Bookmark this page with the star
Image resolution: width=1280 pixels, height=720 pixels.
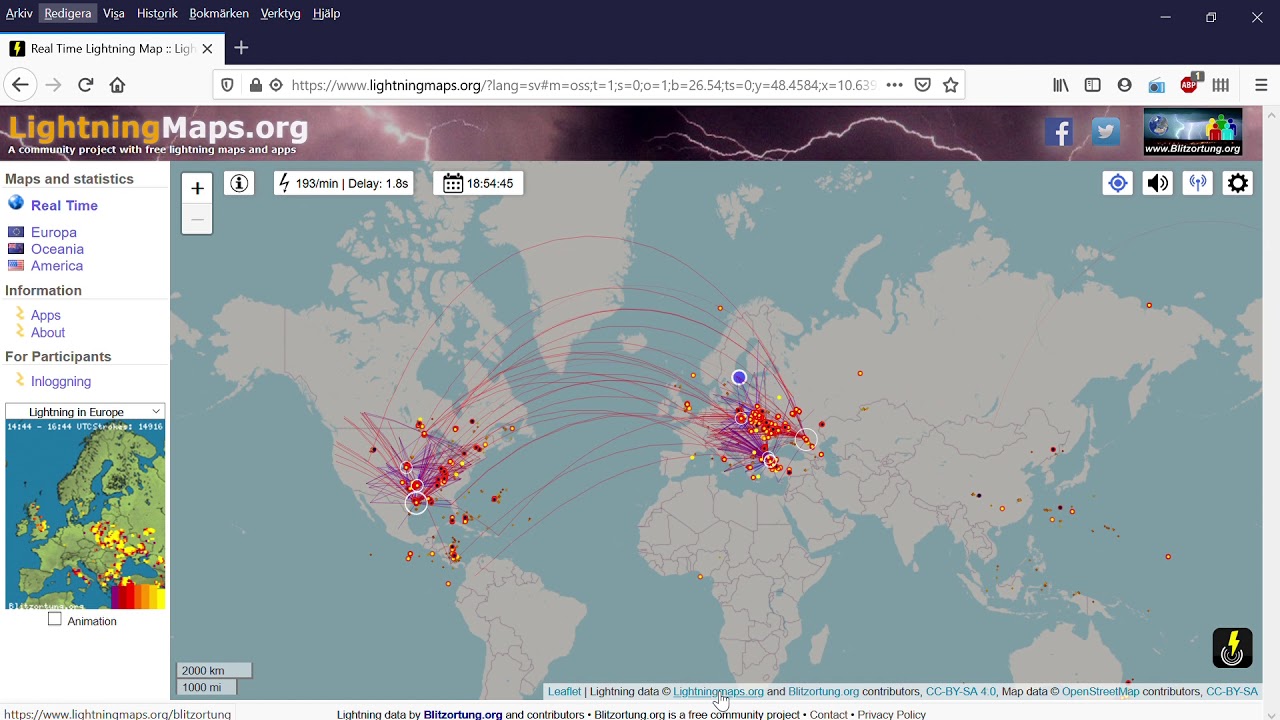pos(951,85)
